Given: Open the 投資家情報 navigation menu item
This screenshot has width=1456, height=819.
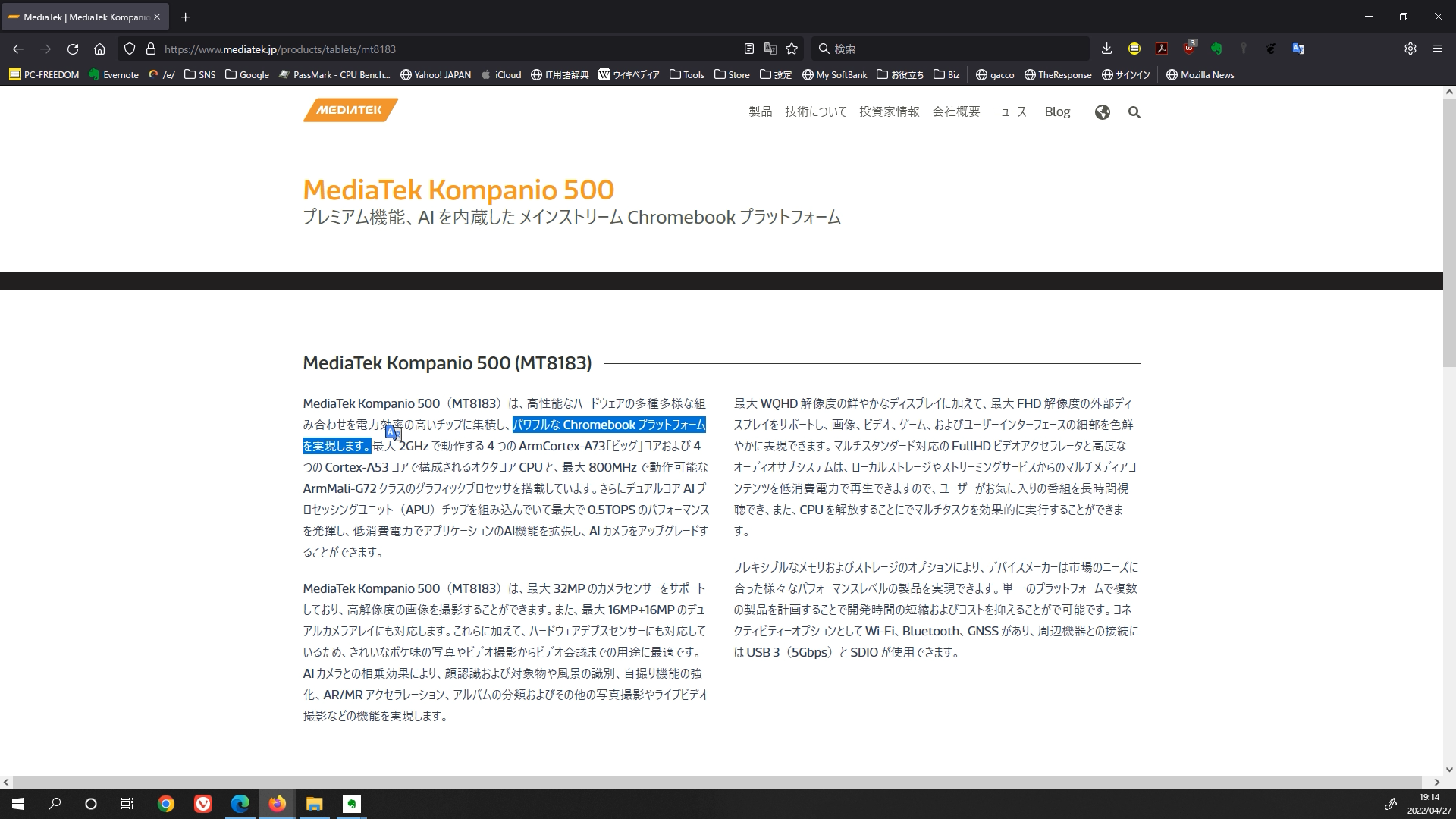Looking at the screenshot, I should click(889, 111).
